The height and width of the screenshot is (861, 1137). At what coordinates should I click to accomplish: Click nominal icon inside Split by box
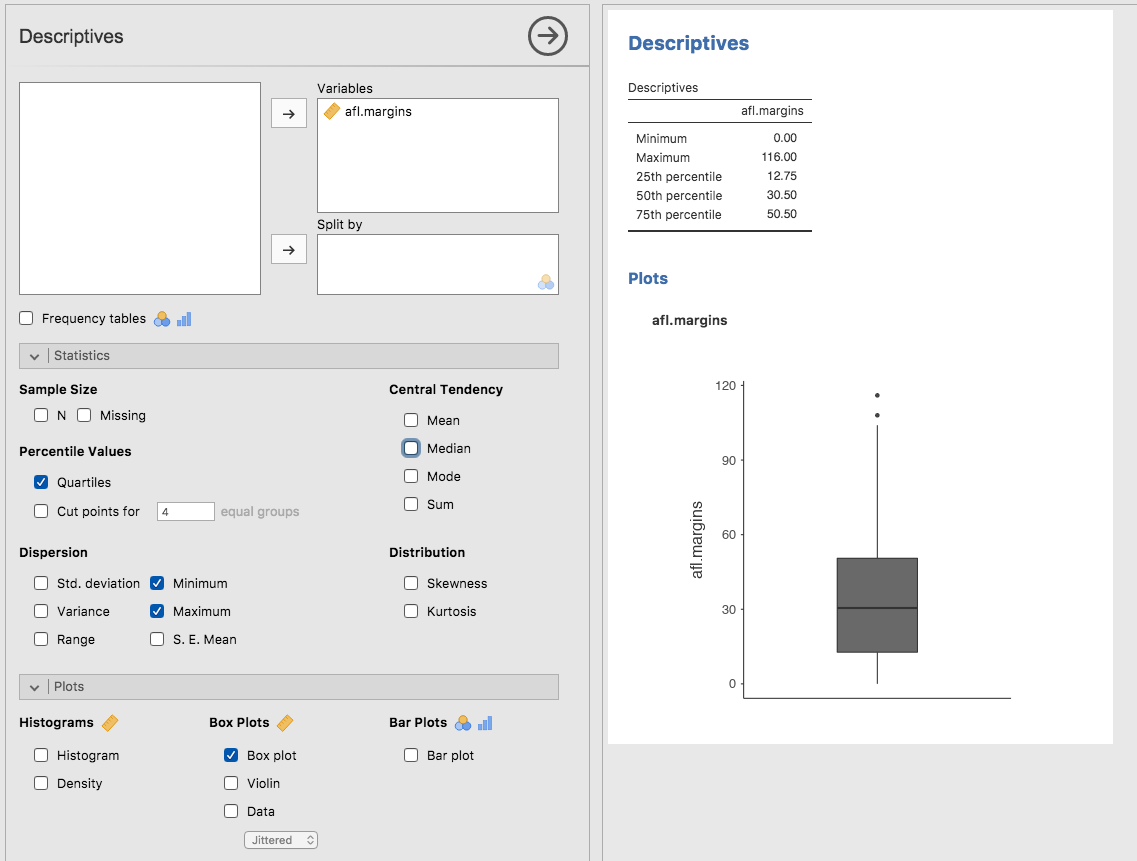[546, 282]
